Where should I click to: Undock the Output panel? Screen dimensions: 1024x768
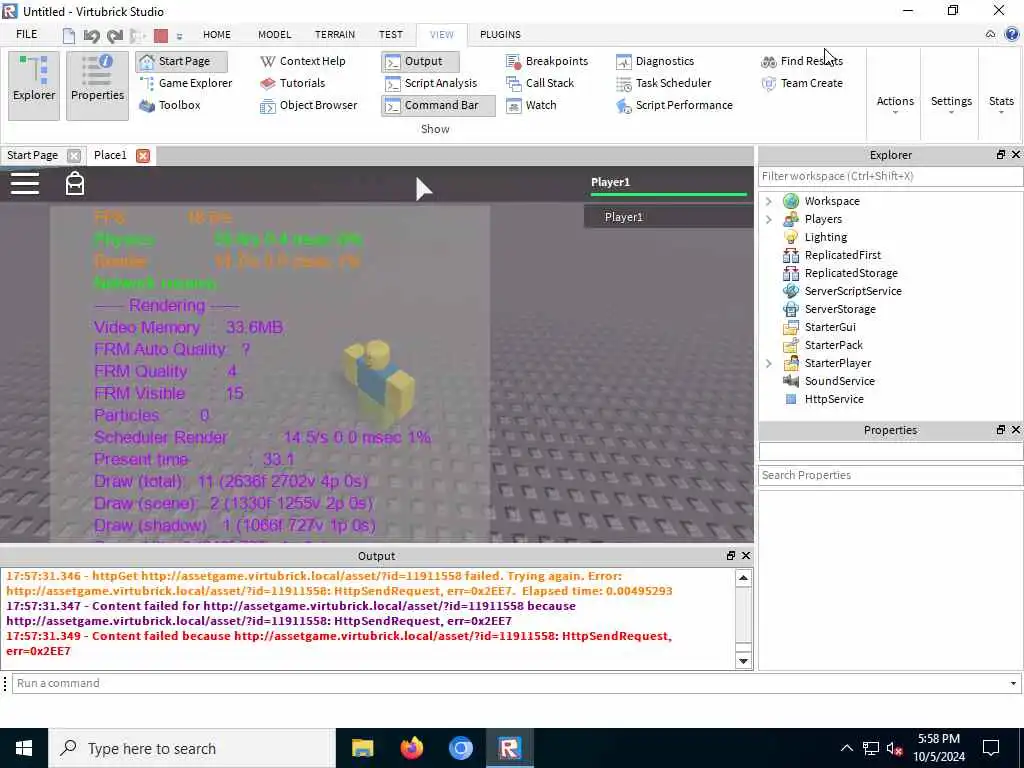[731, 556]
